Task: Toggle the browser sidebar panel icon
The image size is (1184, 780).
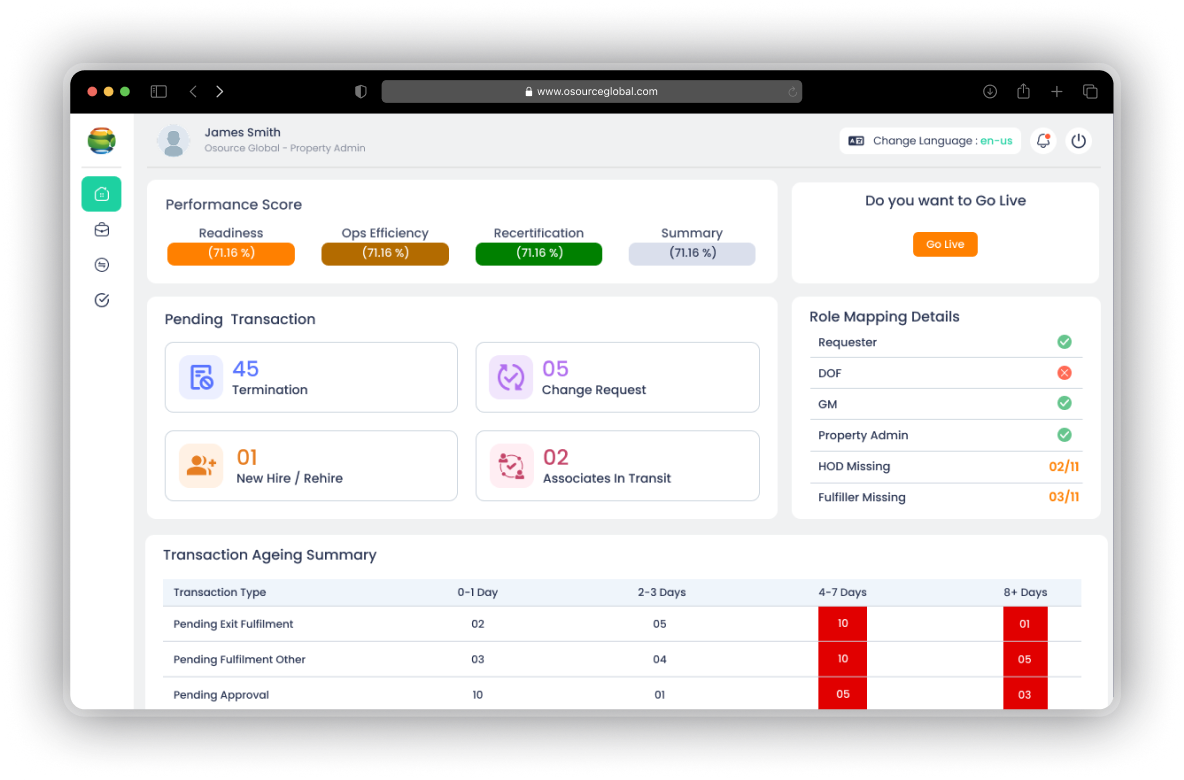Action: pos(159,91)
